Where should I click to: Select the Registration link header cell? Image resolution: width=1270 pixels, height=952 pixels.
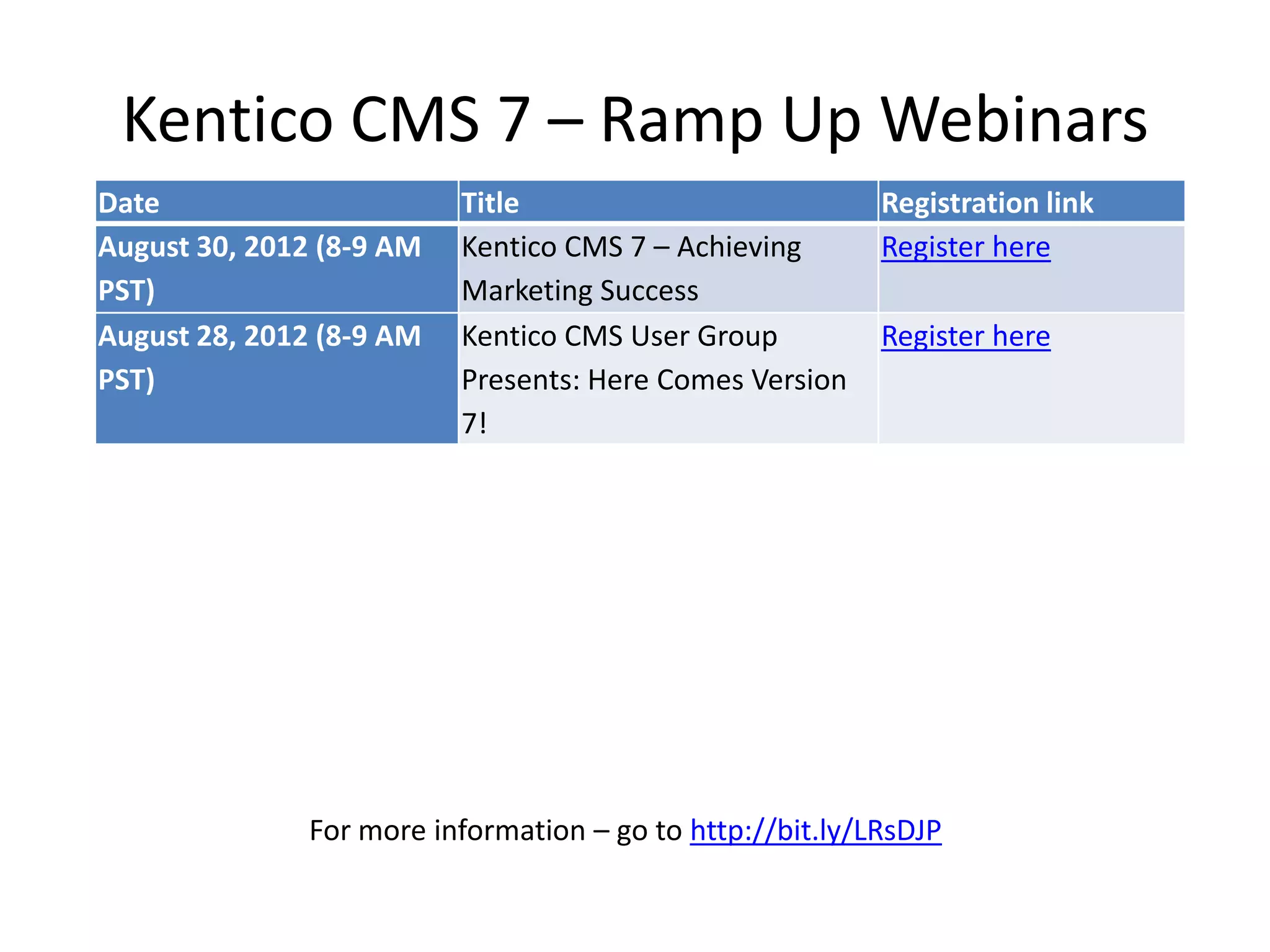(x=1031, y=203)
